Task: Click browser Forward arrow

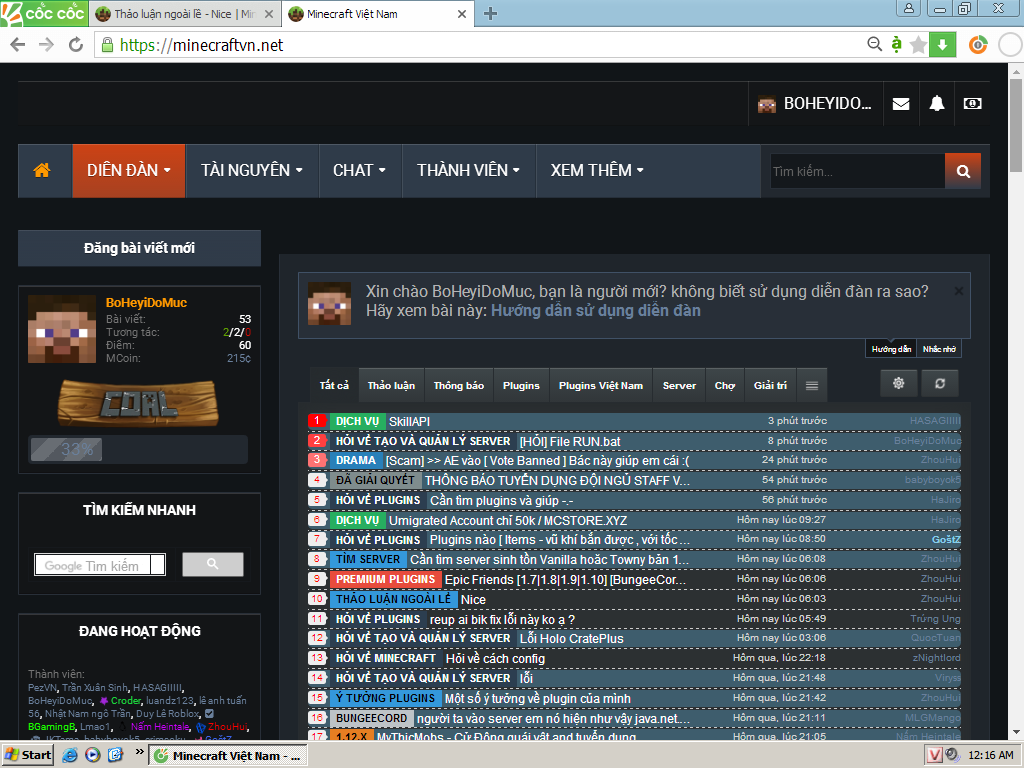Action: click(x=46, y=45)
